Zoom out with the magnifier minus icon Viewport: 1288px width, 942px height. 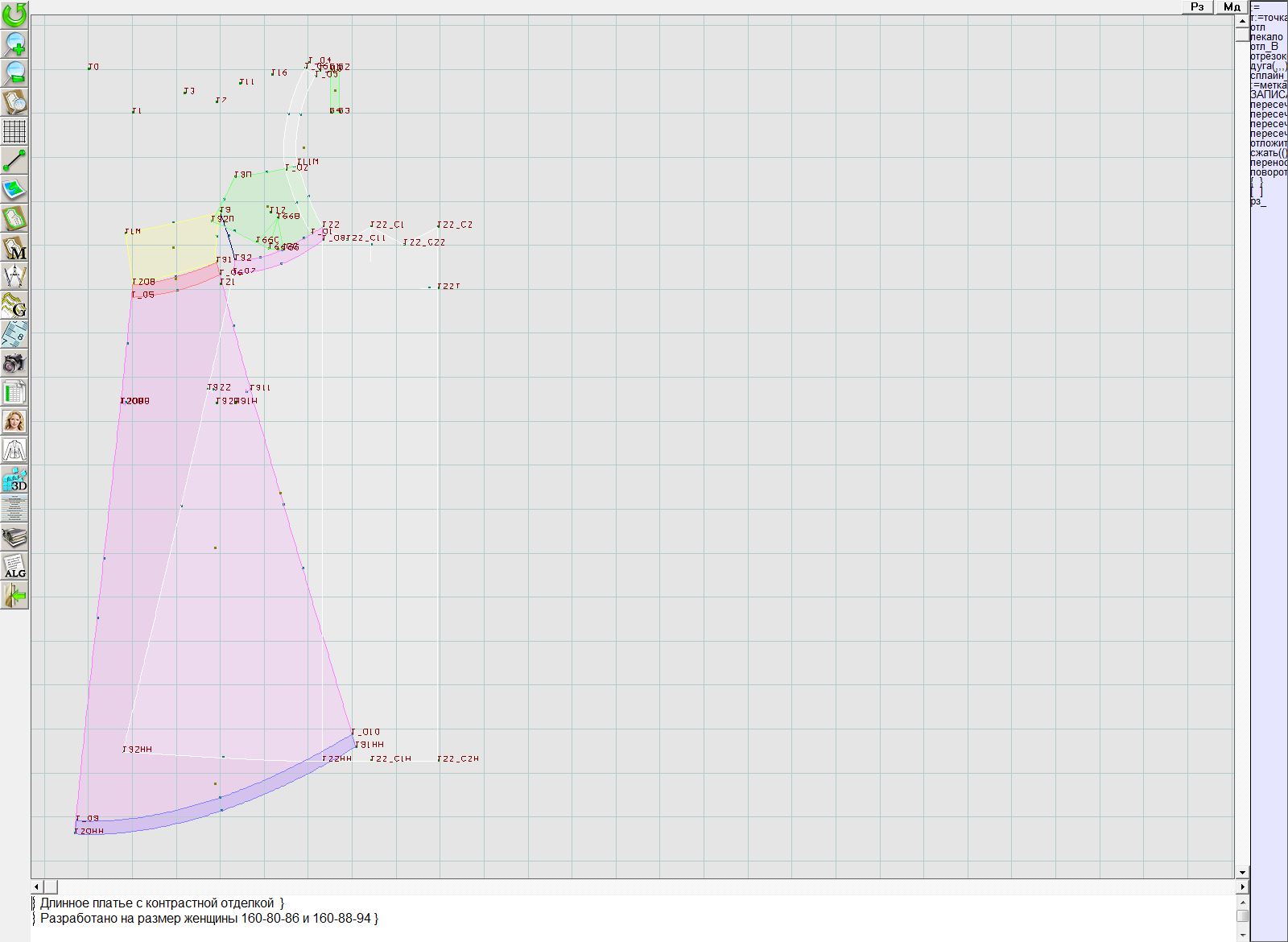14,73
